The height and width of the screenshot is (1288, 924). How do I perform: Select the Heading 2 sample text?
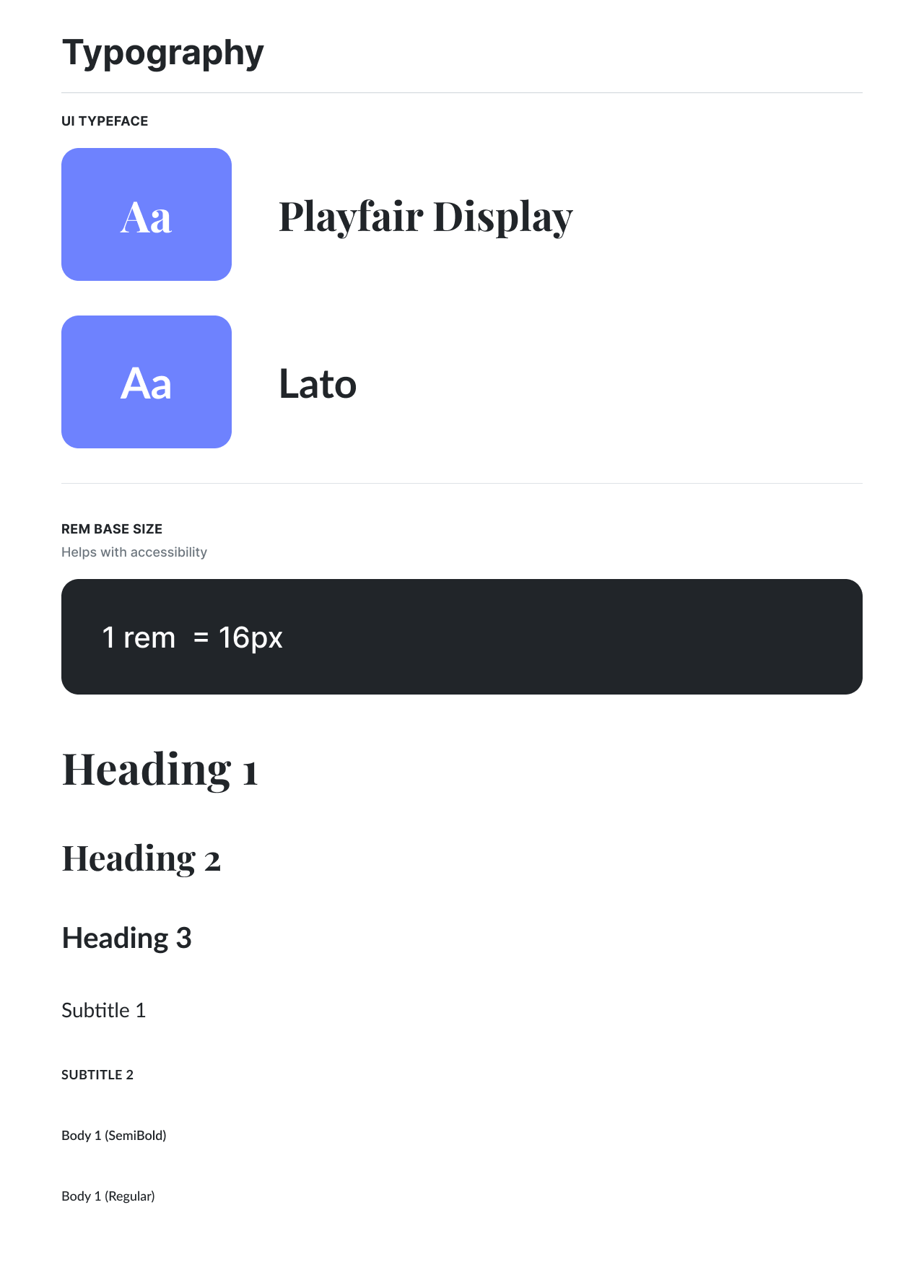[141, 859]
